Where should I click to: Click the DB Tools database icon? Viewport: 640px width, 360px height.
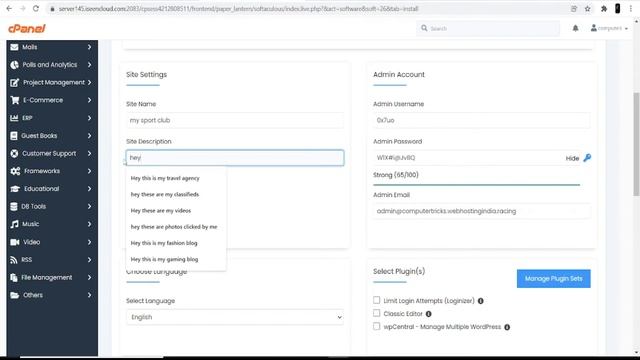(14, 207)
